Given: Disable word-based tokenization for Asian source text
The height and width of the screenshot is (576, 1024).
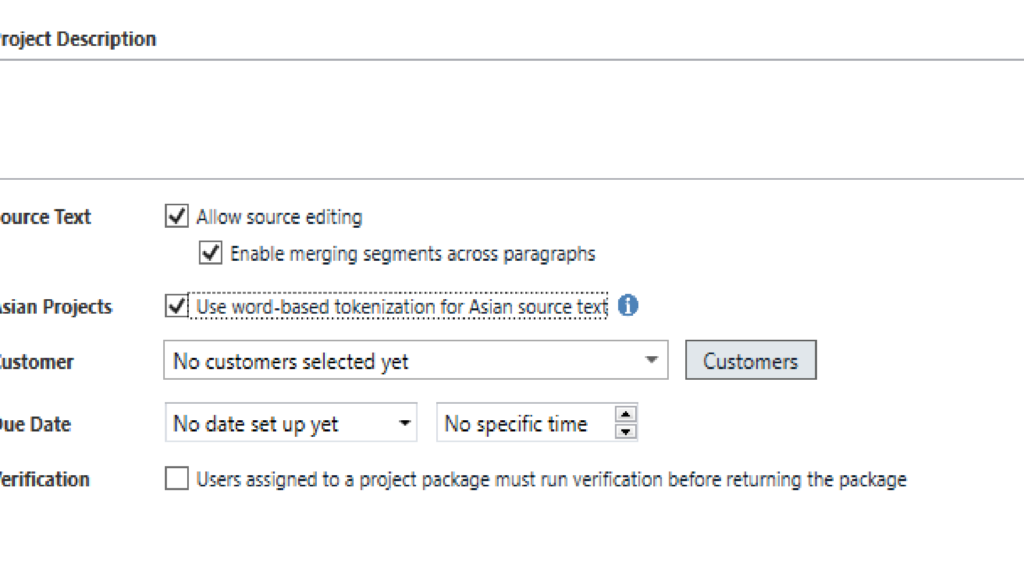Looking at the screenshot, I should tap(177, 306).
